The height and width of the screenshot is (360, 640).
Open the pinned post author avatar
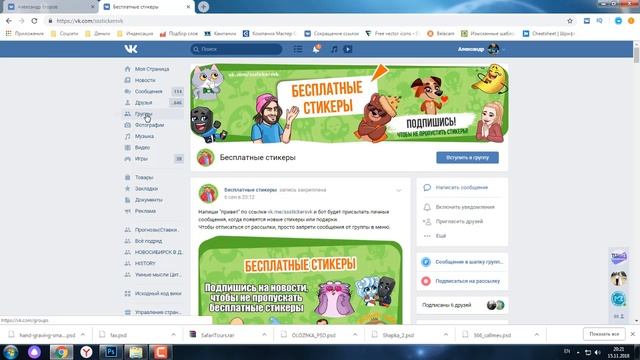click(x=208, y=193)
